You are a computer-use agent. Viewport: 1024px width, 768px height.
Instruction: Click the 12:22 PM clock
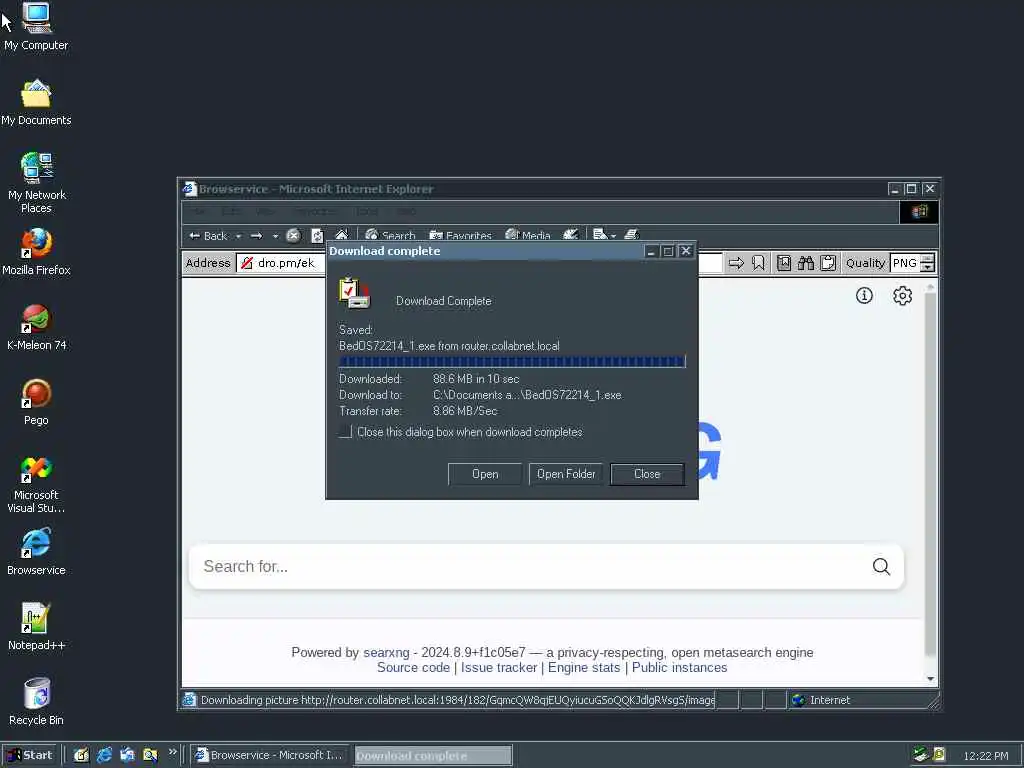click(985, 756)
